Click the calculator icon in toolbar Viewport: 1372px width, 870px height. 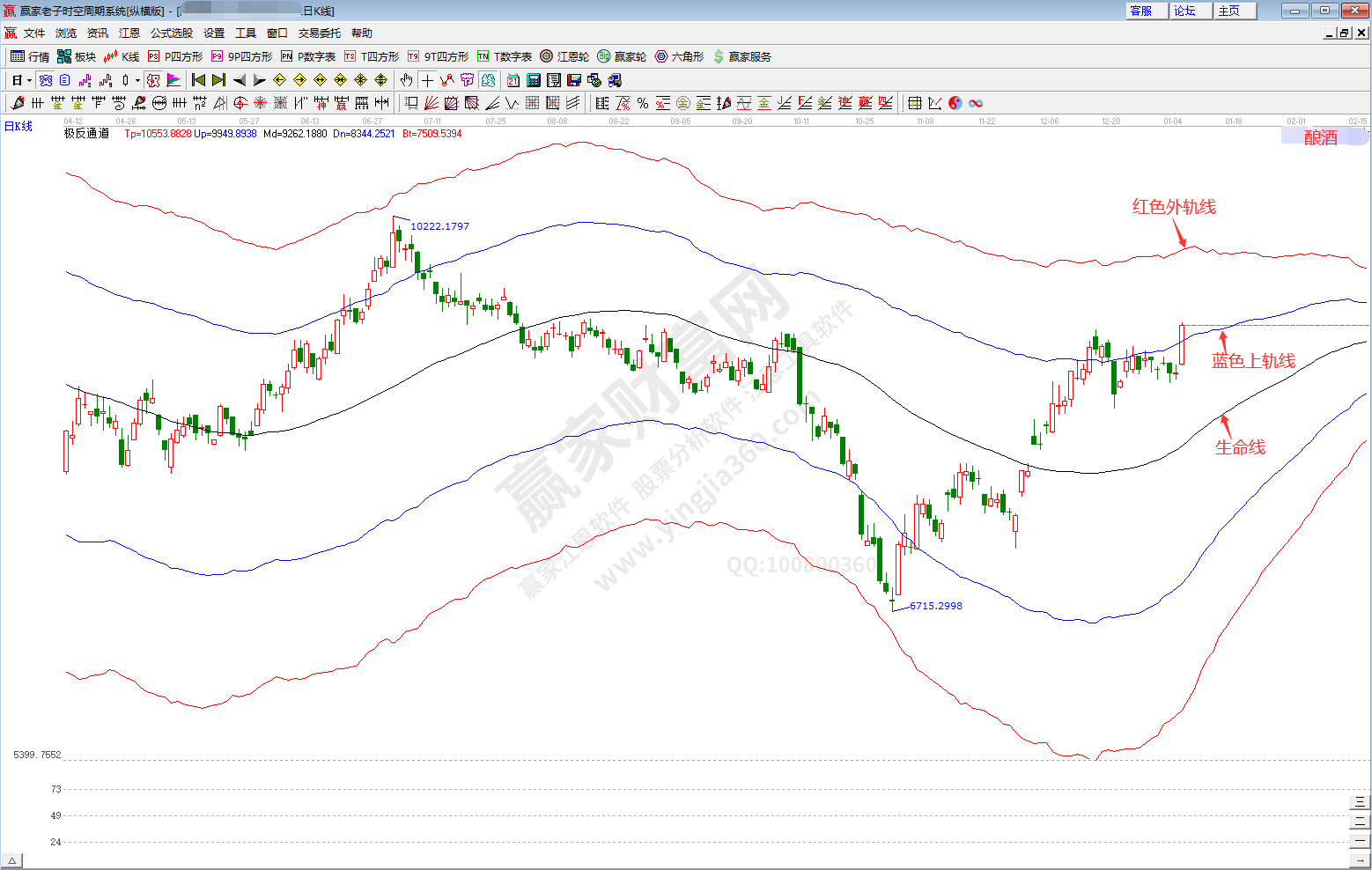533,80
